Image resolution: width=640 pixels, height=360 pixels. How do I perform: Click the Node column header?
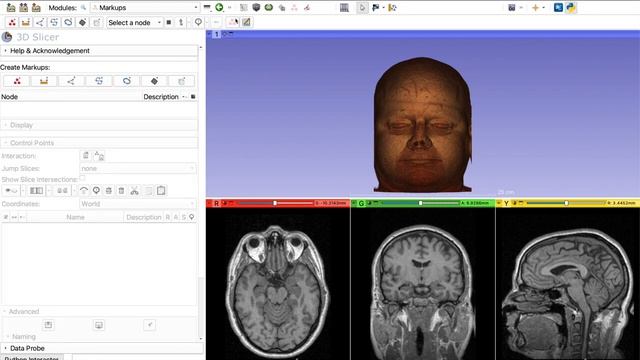9,97
